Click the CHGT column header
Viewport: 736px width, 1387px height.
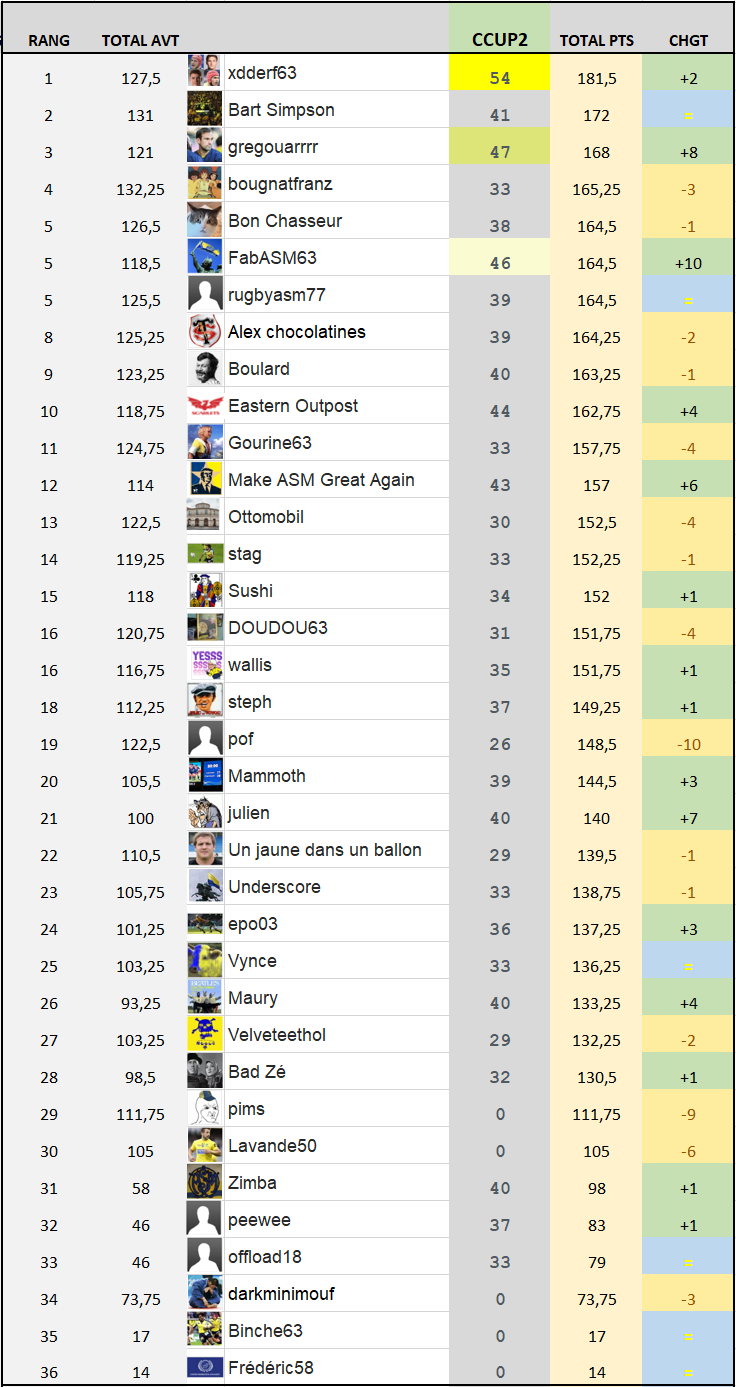click(x=688, y=41)
